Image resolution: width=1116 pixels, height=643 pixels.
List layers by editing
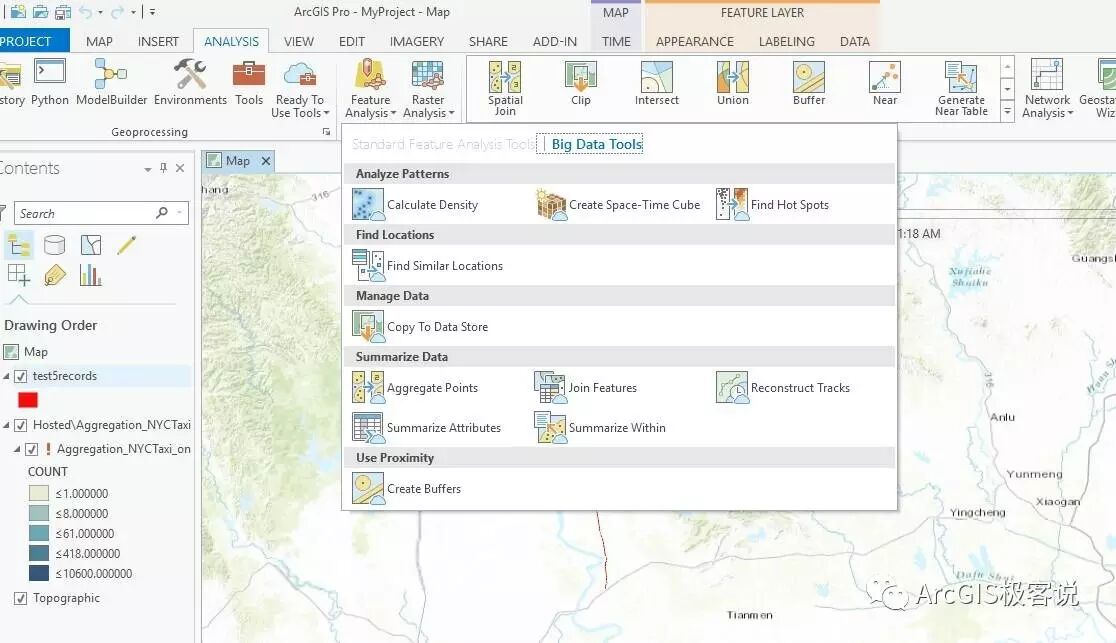click(x=127, y=246)
